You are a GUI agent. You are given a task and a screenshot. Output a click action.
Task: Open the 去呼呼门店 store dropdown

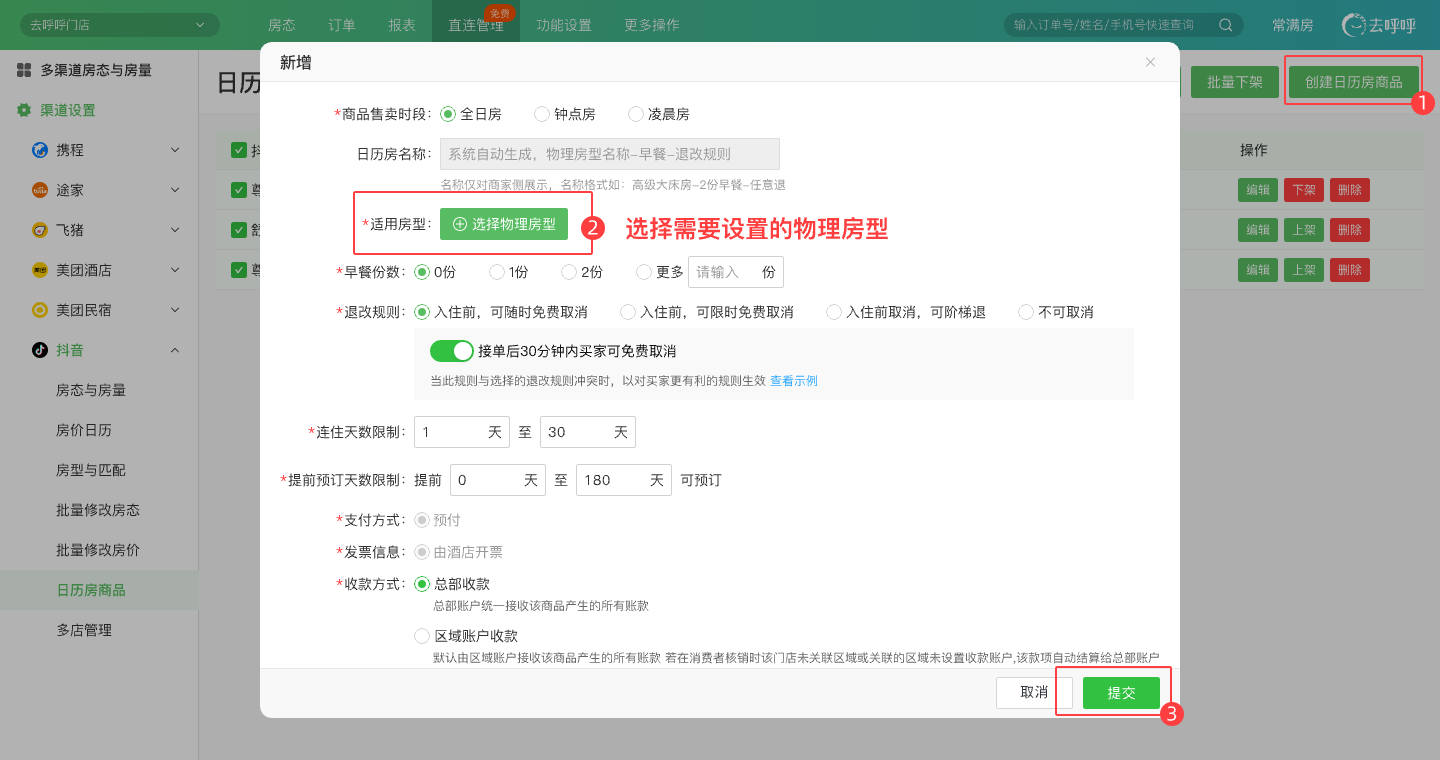point(120,25)
